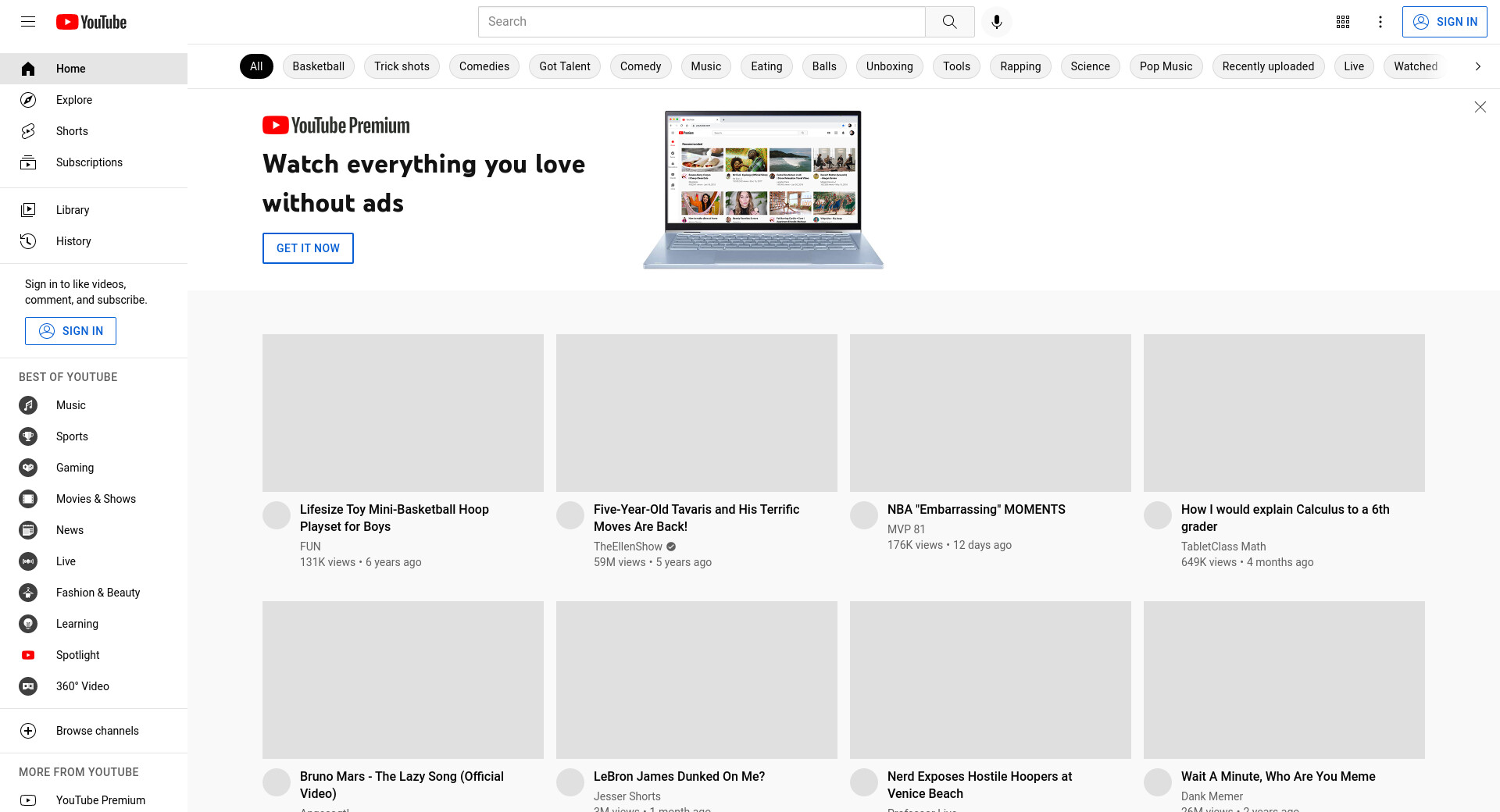Open Movies & Shows sidebar item
Image resolution: width=1500 pixels, height=812 pixels.
(94, 499)
